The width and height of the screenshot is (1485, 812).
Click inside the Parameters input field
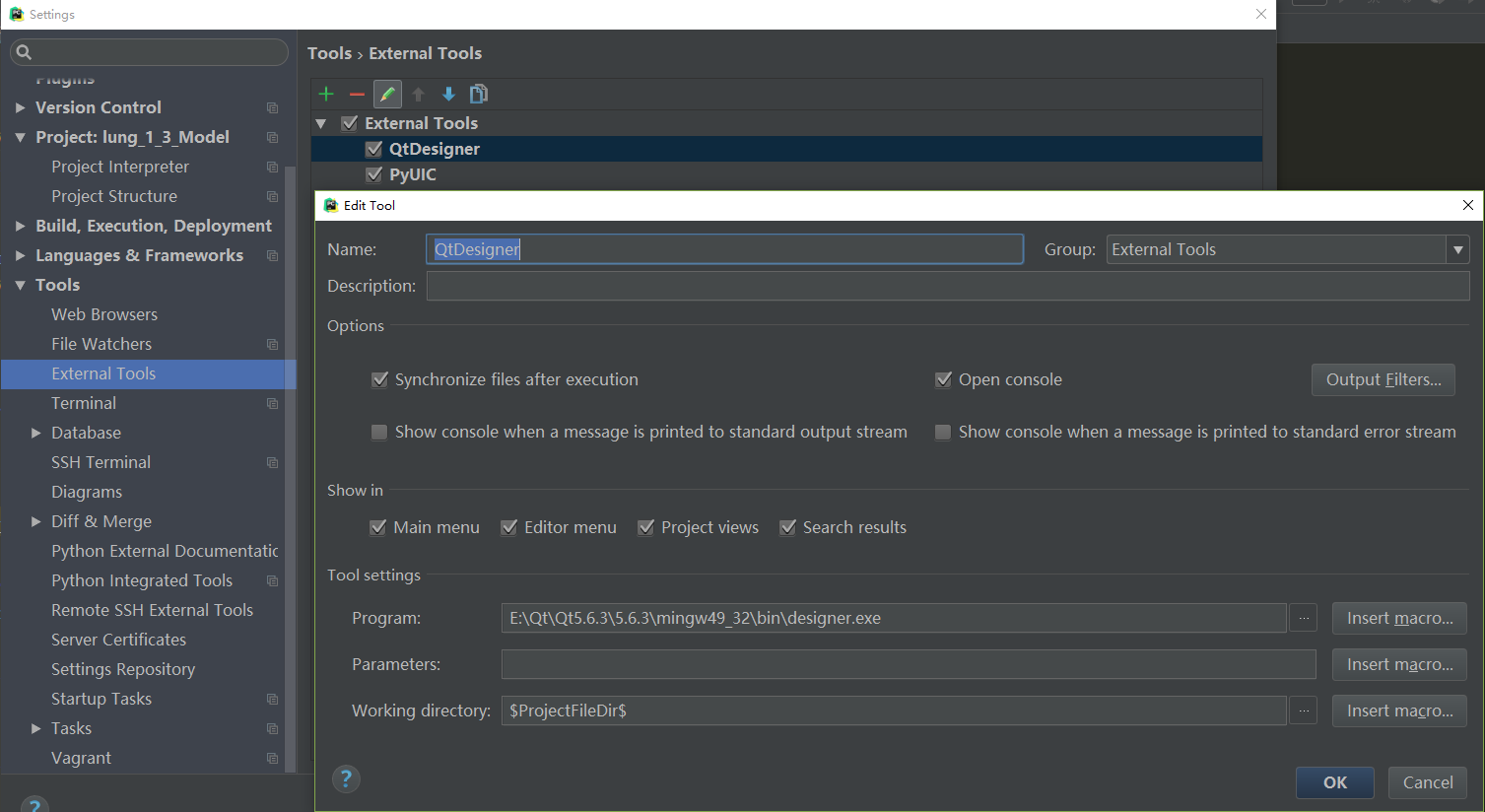pyautogui.click(x=907, y=664)
